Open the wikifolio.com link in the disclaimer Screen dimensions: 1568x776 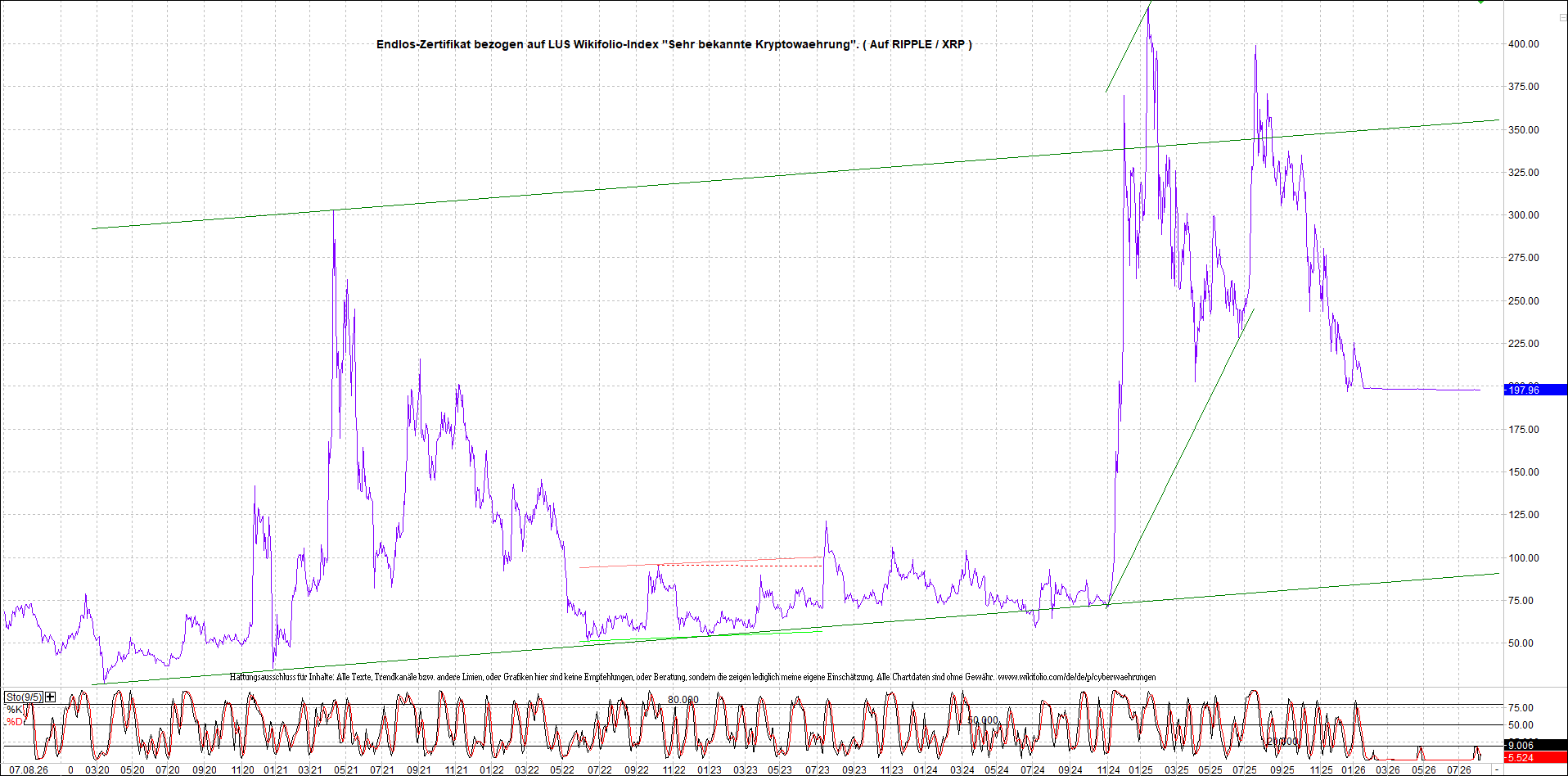1076,677
